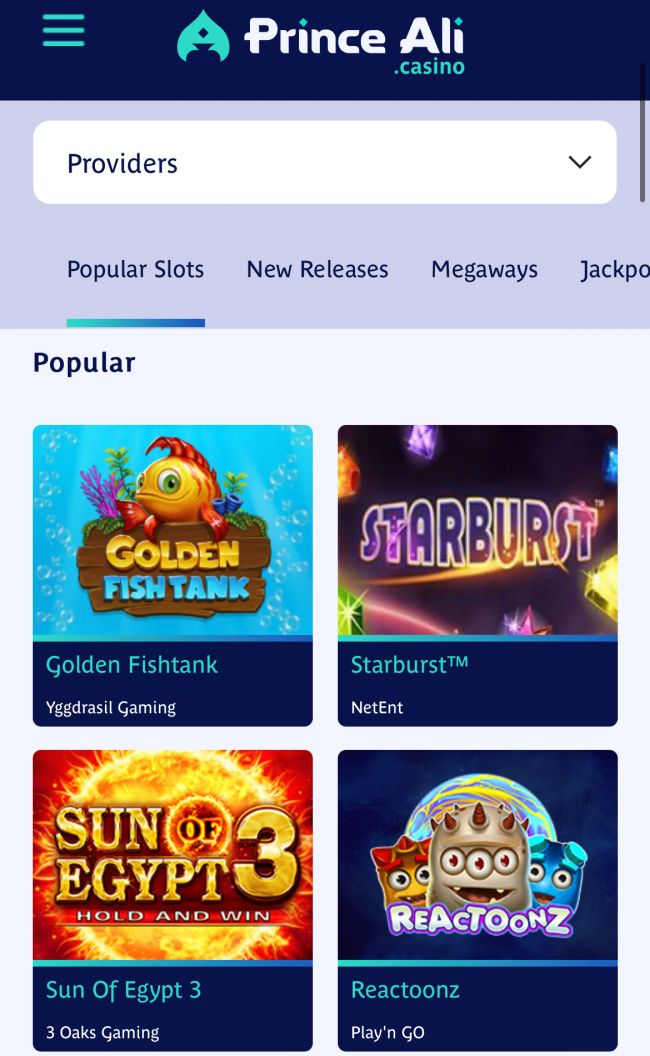
Task: Click the Prince Ali crown logo icon
Action: [x=203, y=37]
